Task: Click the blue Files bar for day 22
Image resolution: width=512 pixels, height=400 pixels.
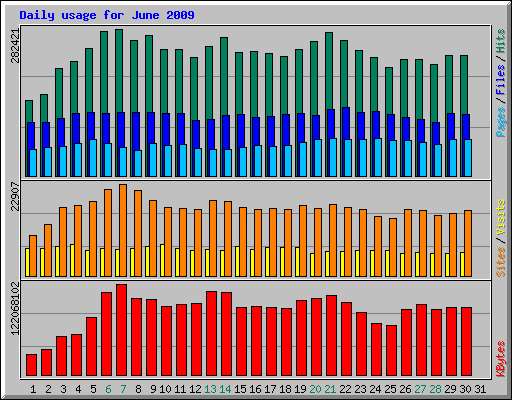Action: tap(346, 123)
